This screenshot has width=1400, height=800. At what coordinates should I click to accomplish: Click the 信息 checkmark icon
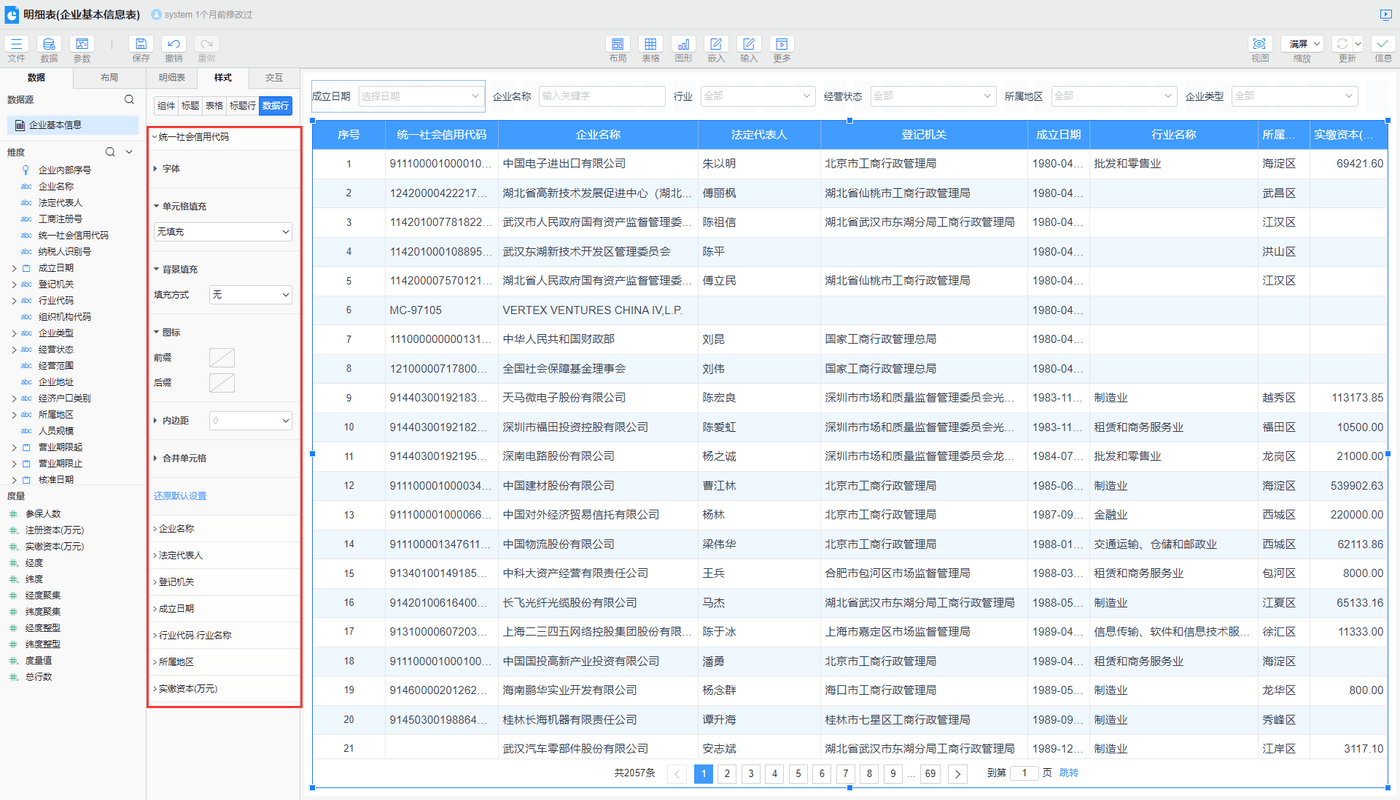[1383, 45]
